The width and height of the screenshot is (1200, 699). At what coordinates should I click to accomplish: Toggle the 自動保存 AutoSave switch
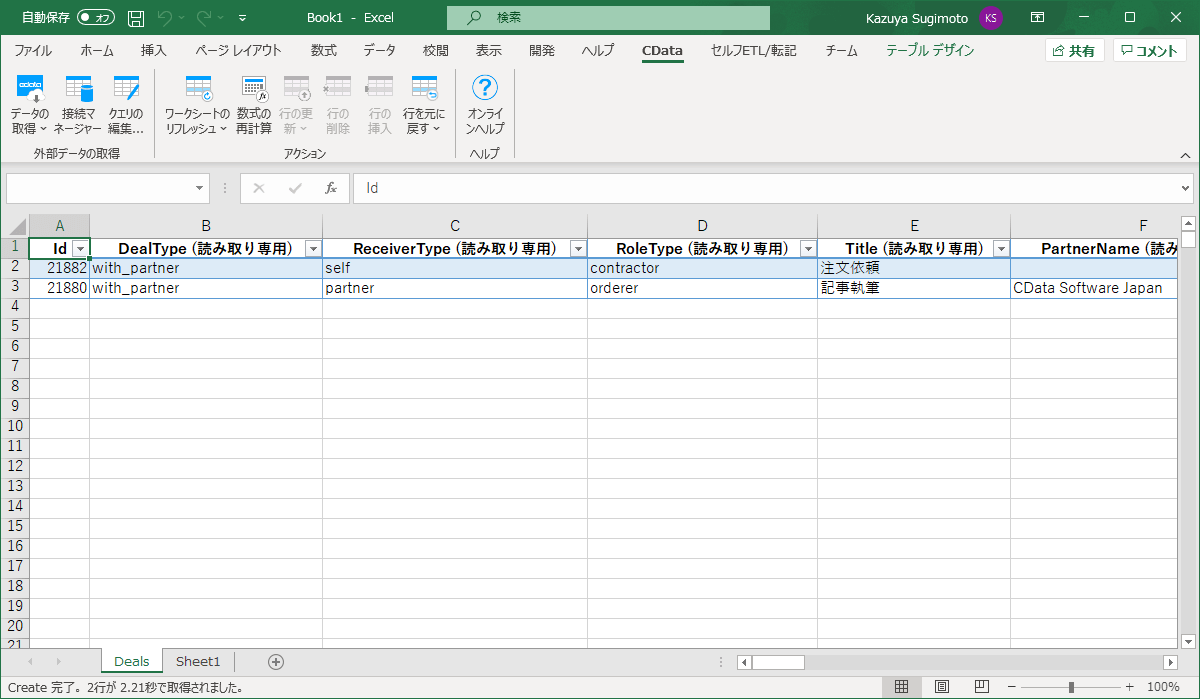96,18
